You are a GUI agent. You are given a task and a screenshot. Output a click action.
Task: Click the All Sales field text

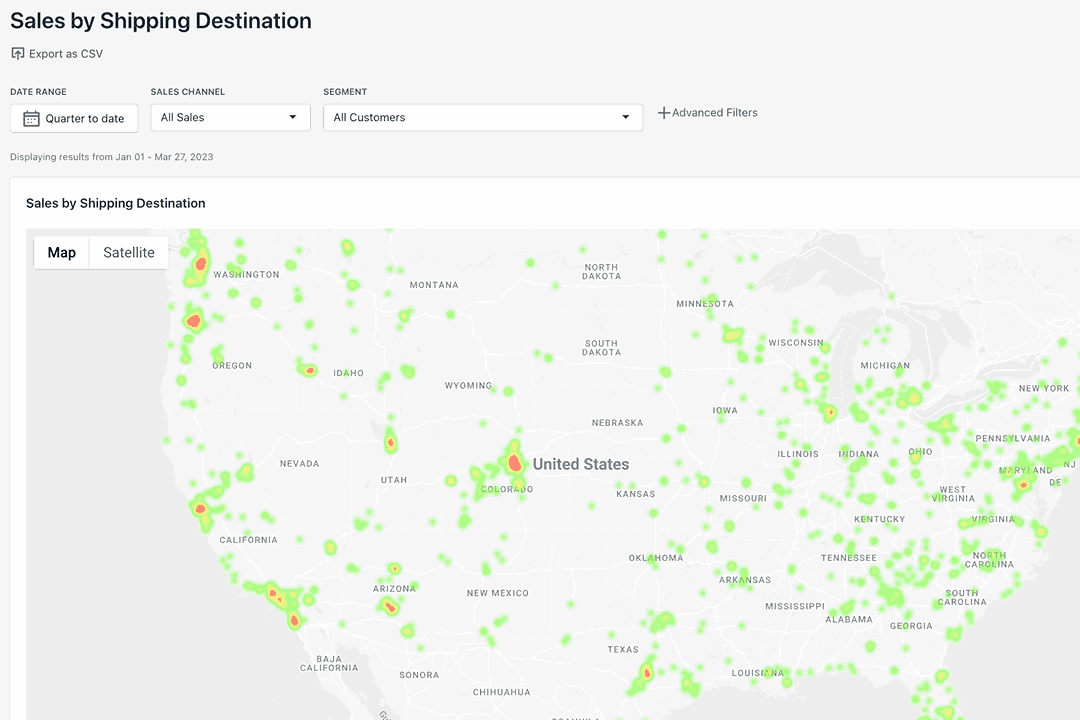pyautogui.click(x=183, y=117)
